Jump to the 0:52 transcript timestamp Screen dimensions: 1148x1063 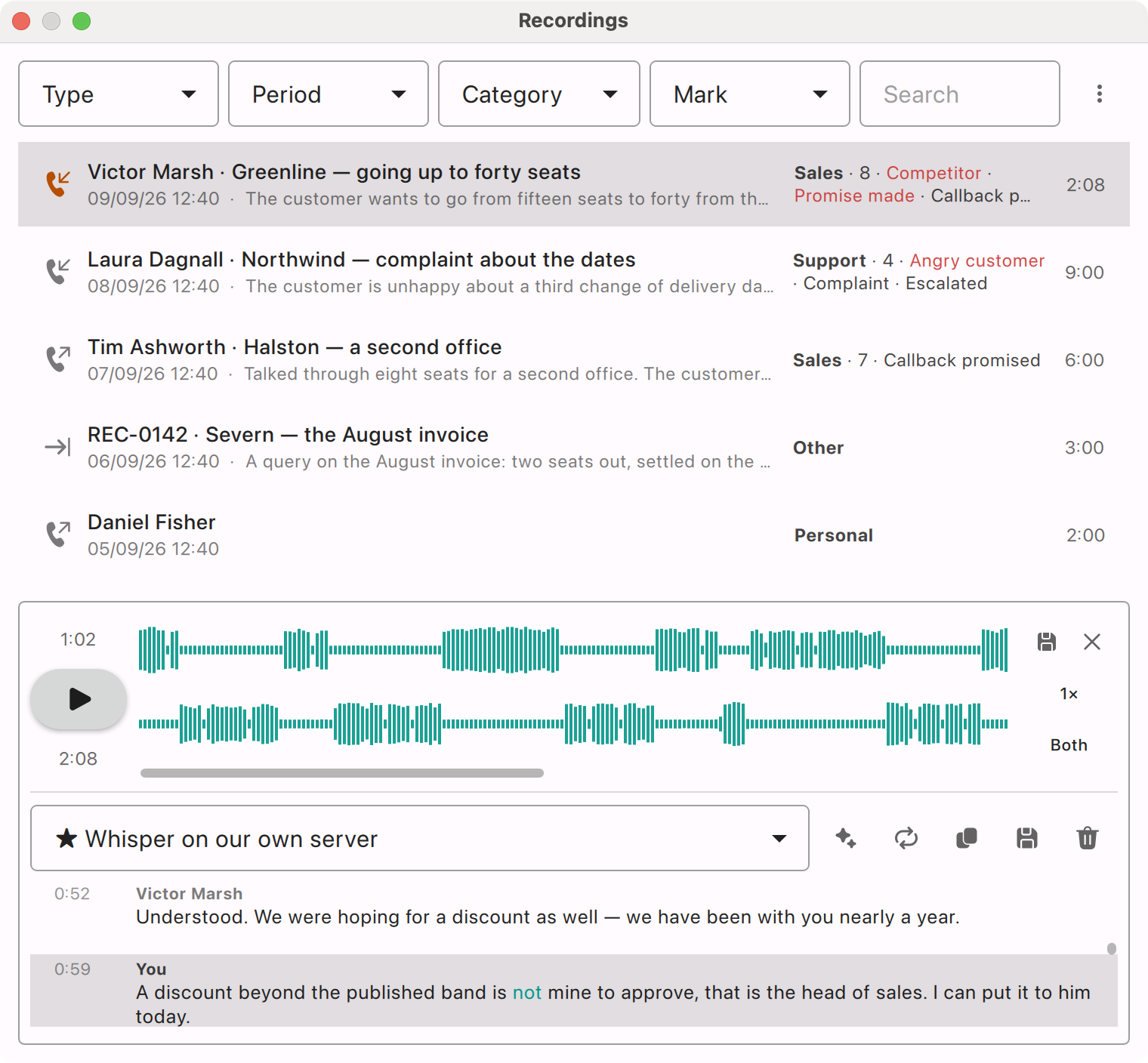click(73, 894)
